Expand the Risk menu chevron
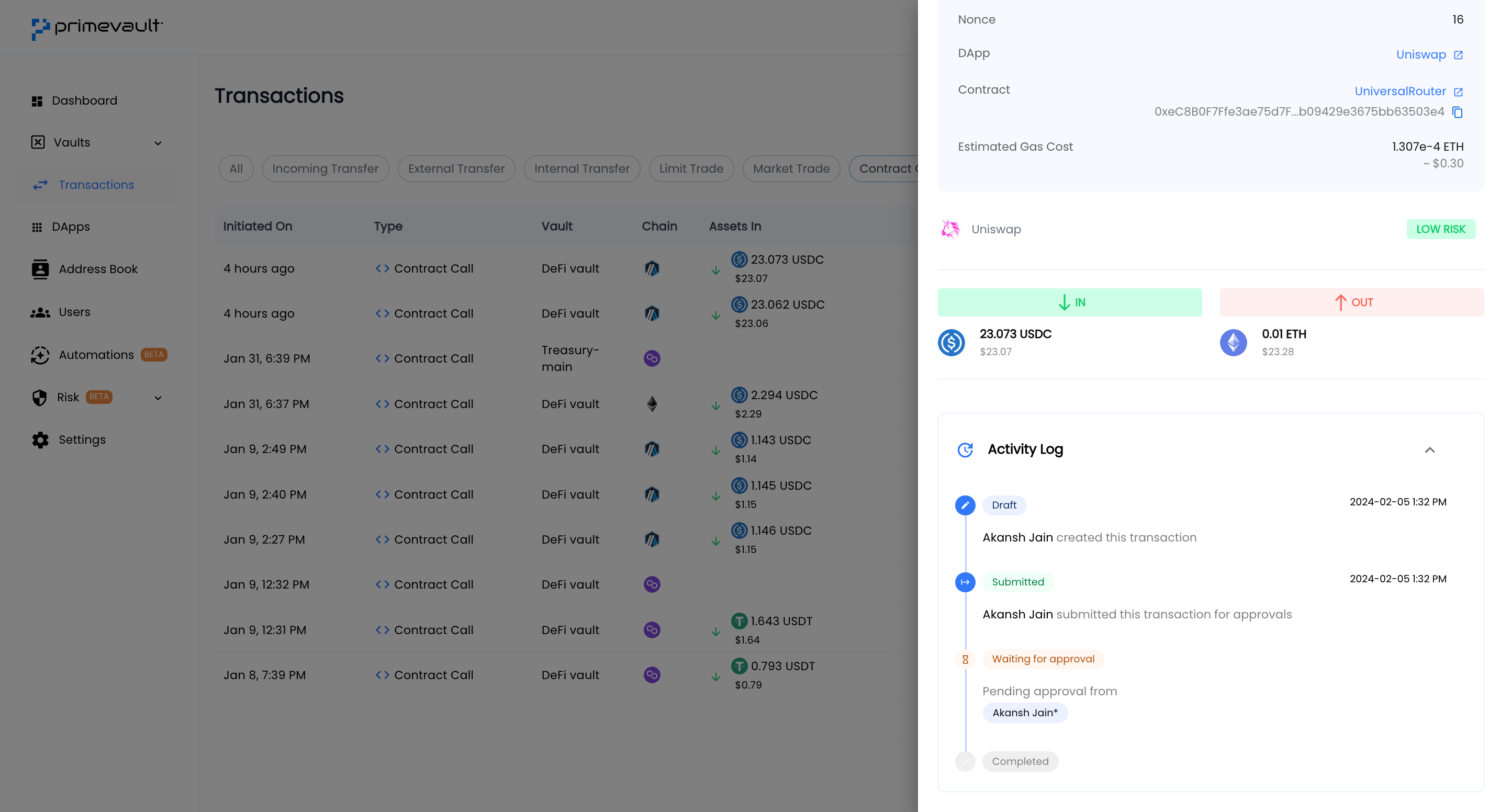Viewport: 1500px width, 812px height. pyautogui.click(x=158, y=398)
